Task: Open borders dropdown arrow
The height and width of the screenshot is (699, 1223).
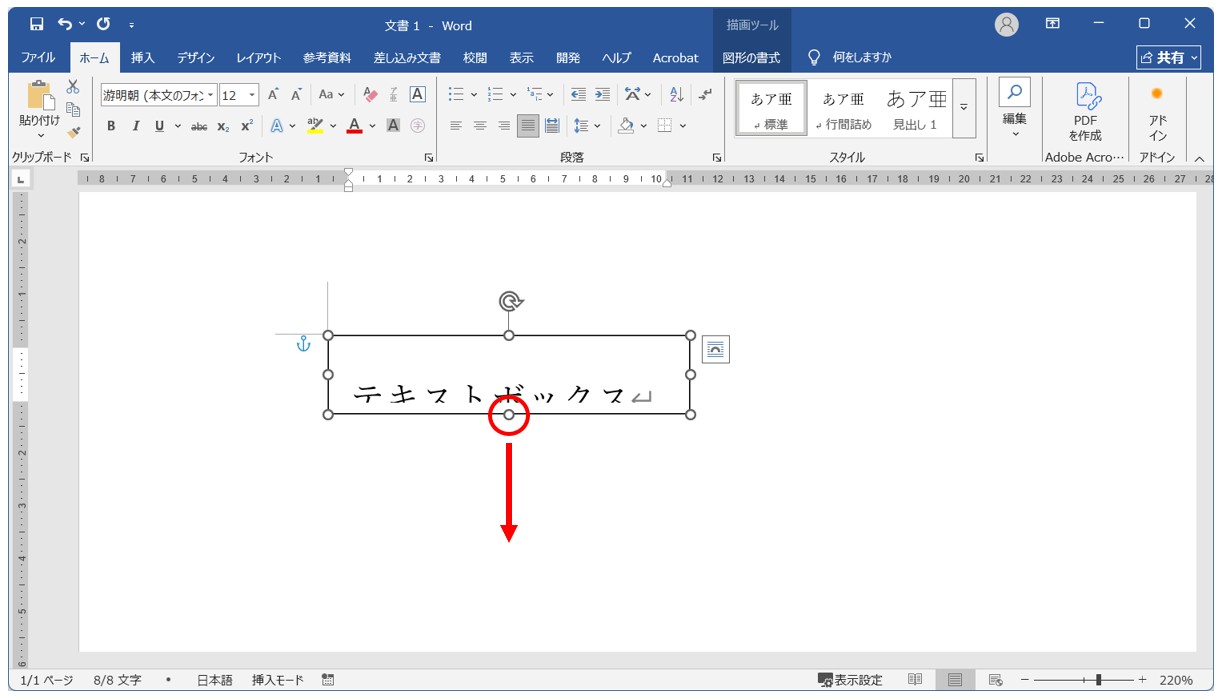Action: point(683,126)
